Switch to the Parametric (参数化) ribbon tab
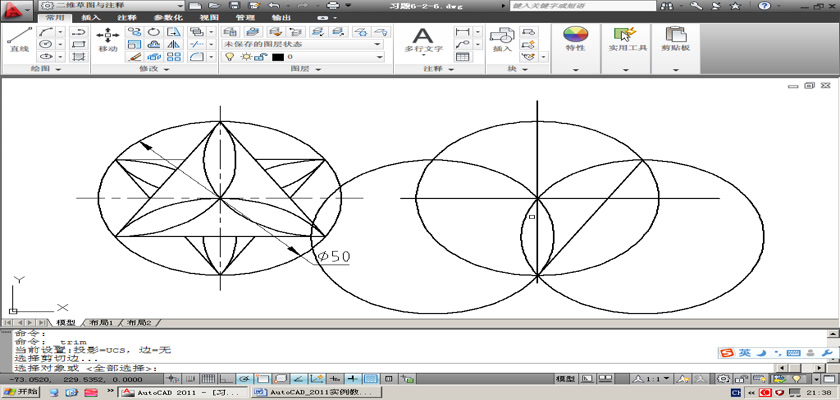This screenshot has width=840, height=400. point(167,18)
